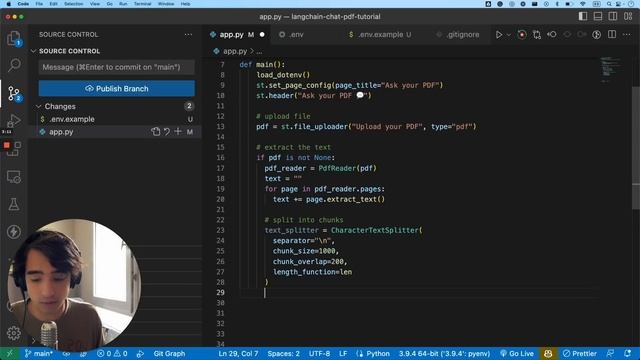Open the Remote Explorer view
The width and height of the screenshot is (640, 360).
point(14,177)
